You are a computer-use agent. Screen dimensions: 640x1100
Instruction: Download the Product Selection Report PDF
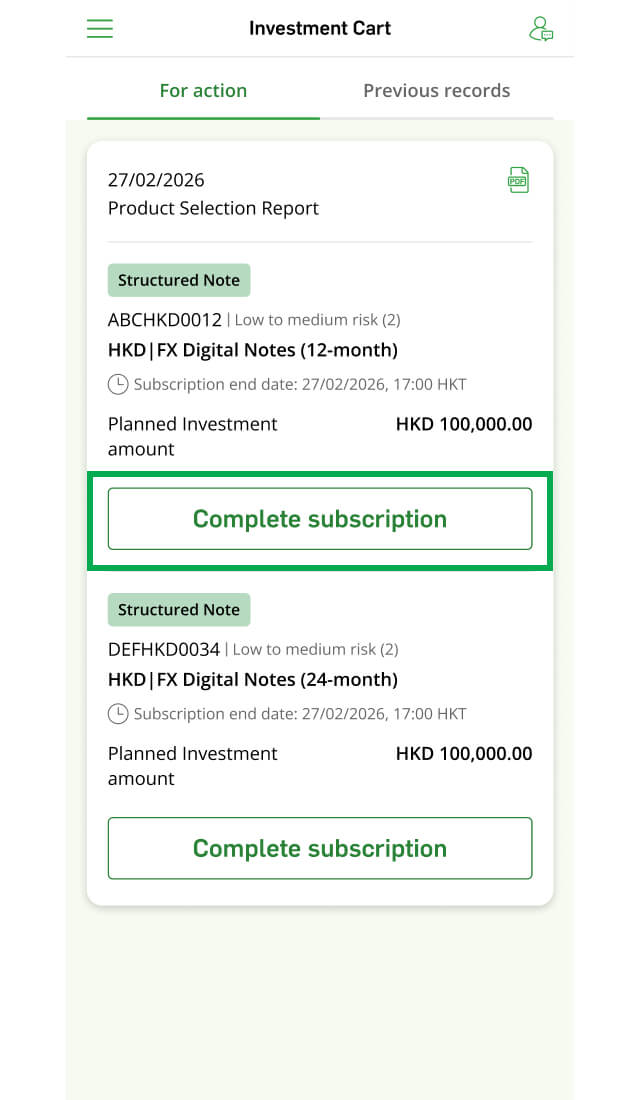[x=518, y=180]
